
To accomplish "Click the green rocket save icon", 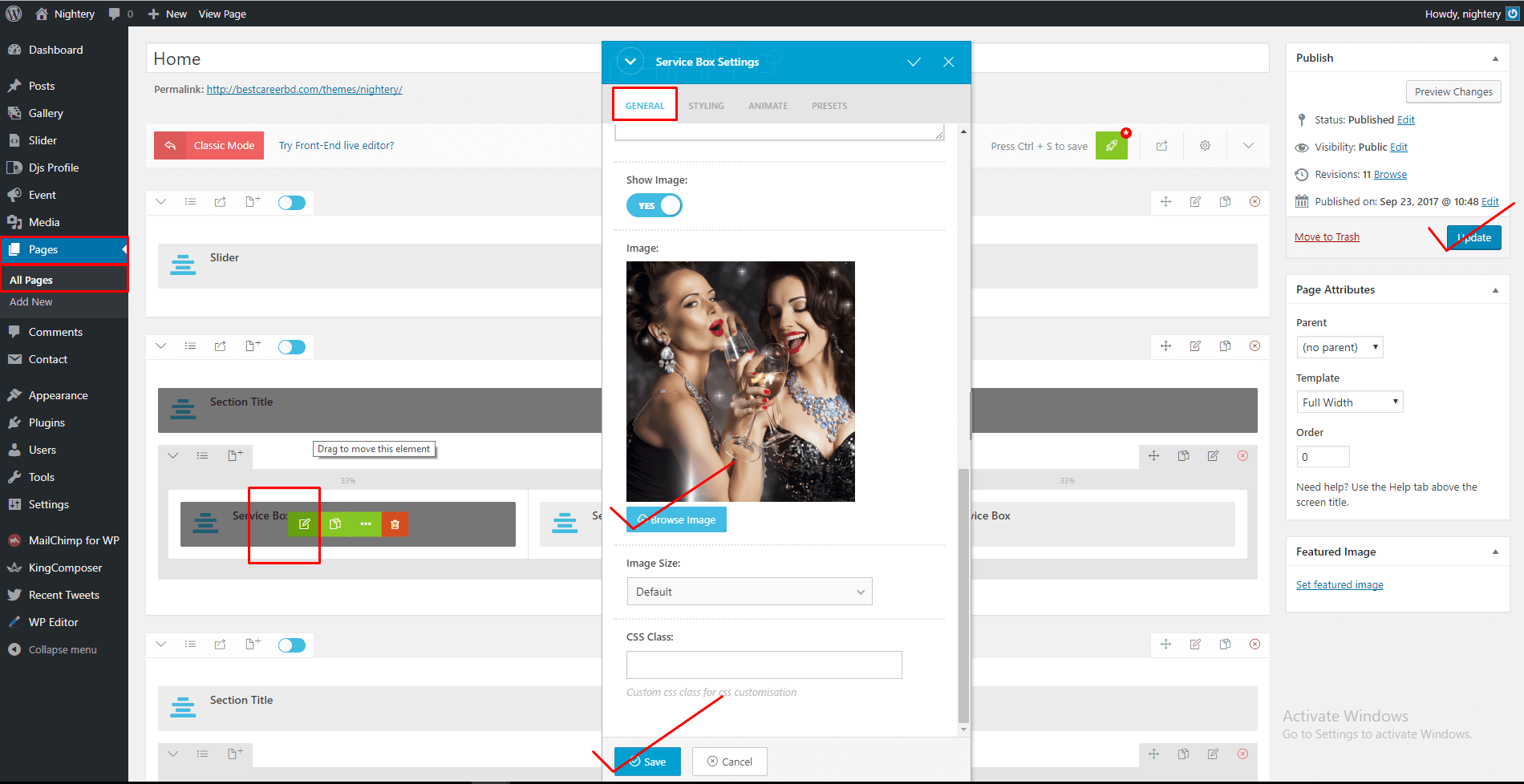I will (1111, 146).
